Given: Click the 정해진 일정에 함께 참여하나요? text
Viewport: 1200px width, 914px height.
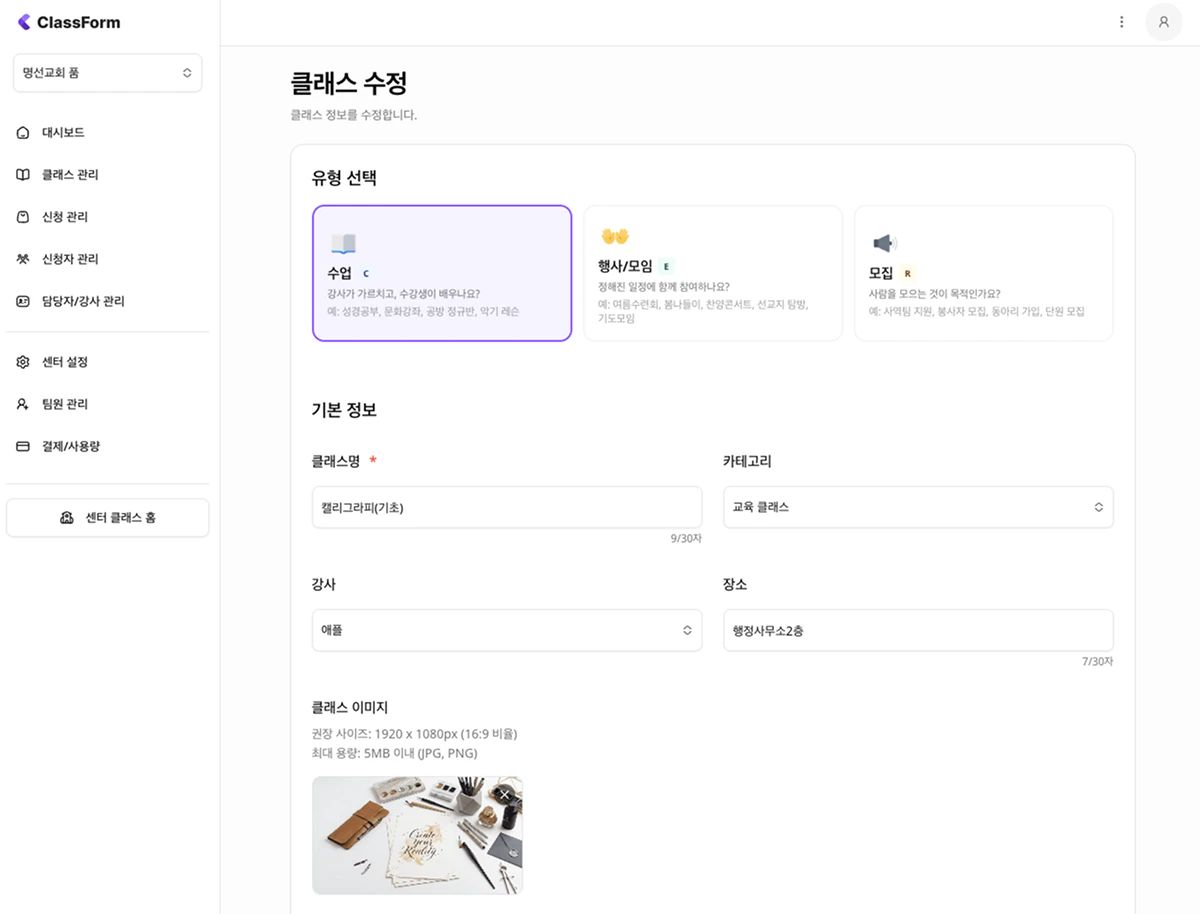Looking at the screenshot, I should (x=663, y=286).
